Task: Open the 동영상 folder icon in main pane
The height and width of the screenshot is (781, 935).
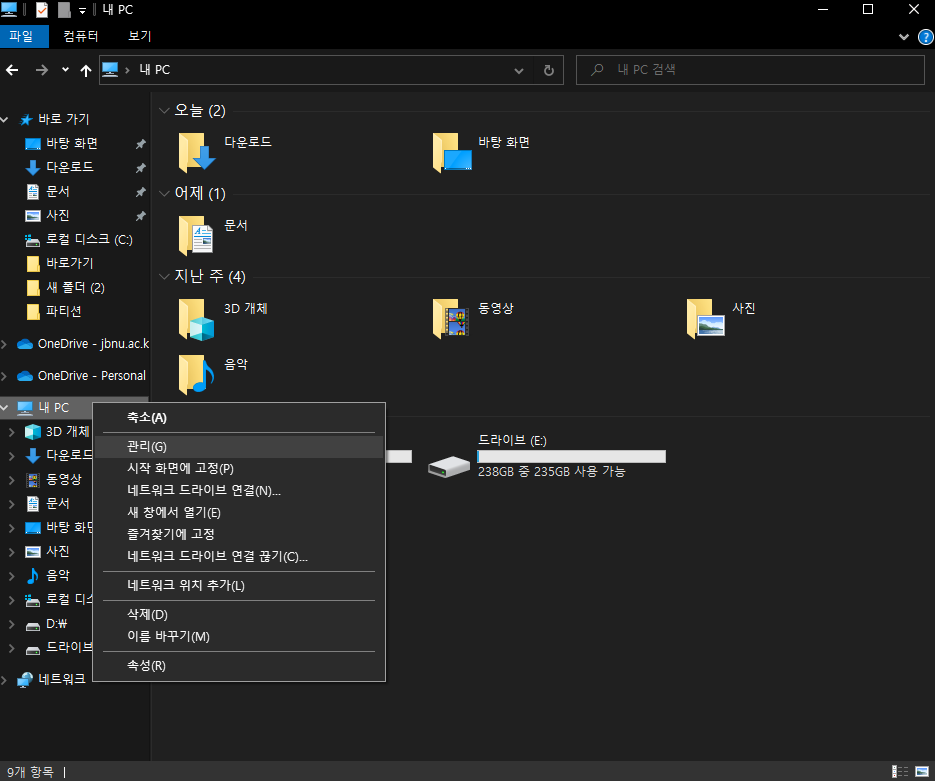Action: (x=451, y=319)
